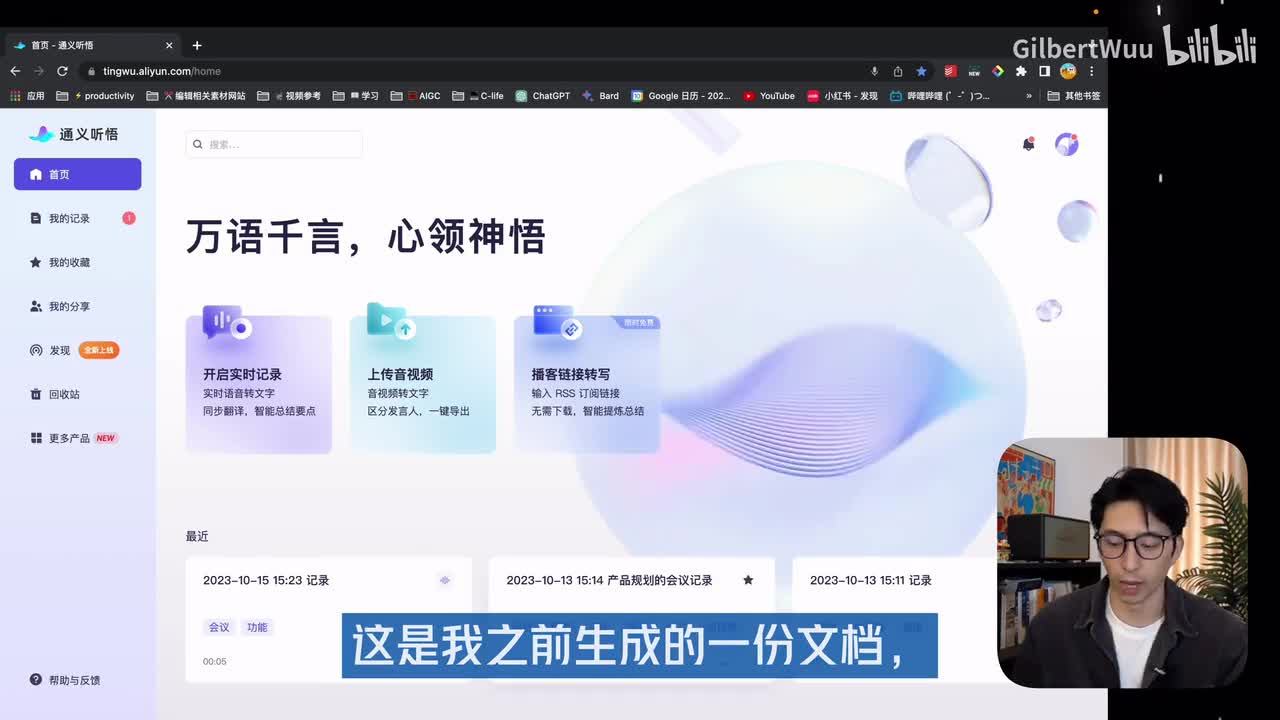This screenshot has width=1280, height=720.
Task: Open browser extensions puzzle icon
Action: (1021, 71)
